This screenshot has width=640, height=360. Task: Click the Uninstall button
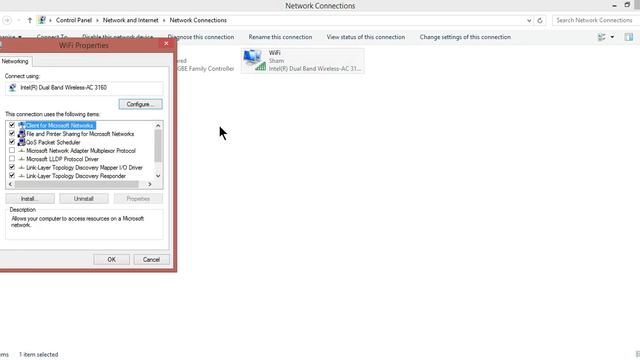pos(84,199)
